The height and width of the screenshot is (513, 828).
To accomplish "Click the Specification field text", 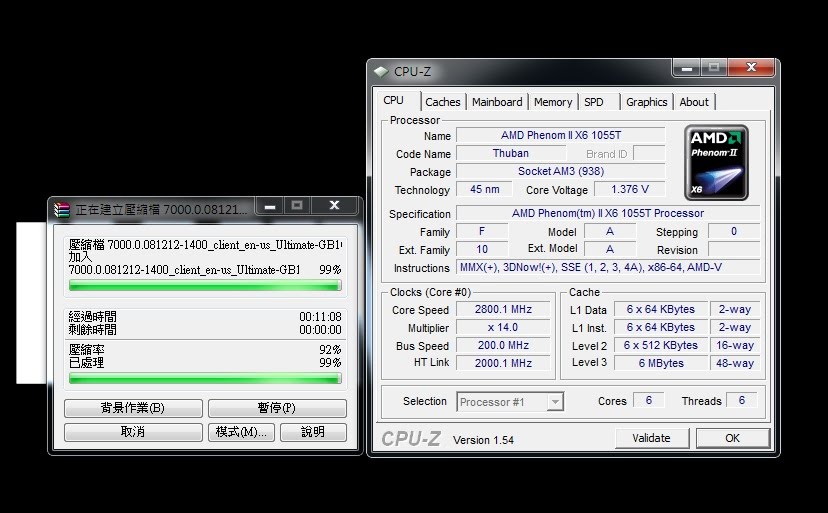I will [x=608, y=213].
